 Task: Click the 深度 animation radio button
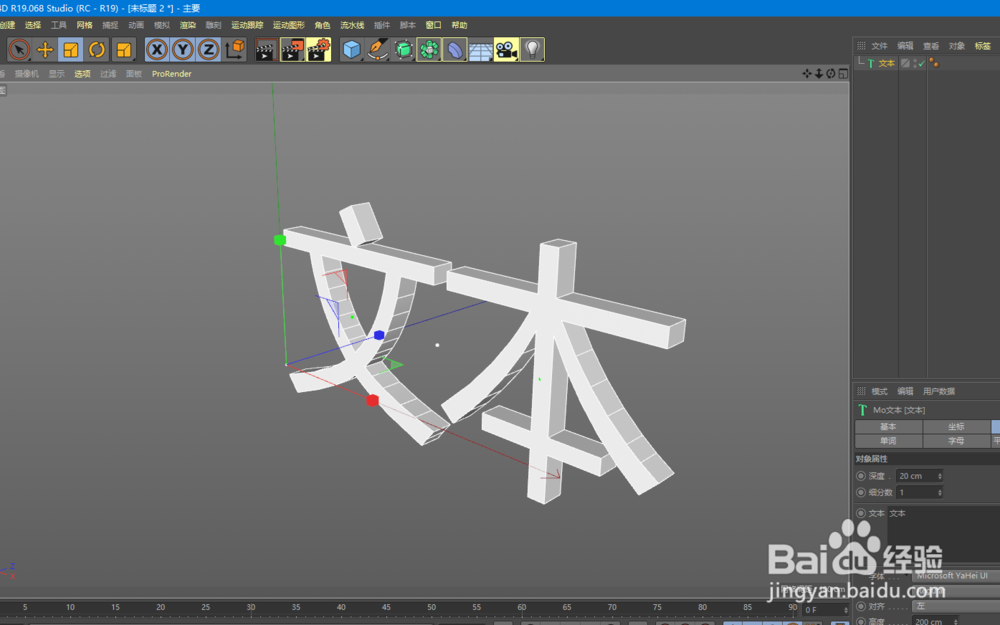[x=860, y=476]
